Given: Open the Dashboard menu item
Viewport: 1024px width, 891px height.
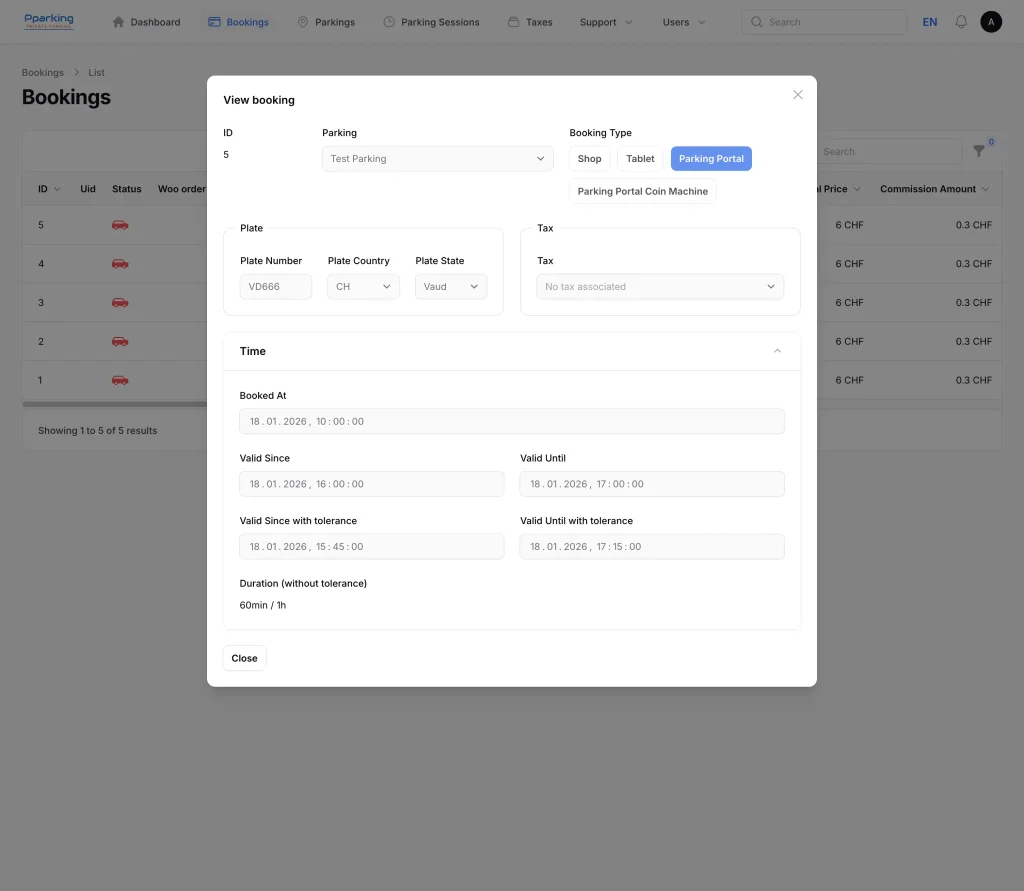Looking at the screenshot, I should 146,22.
